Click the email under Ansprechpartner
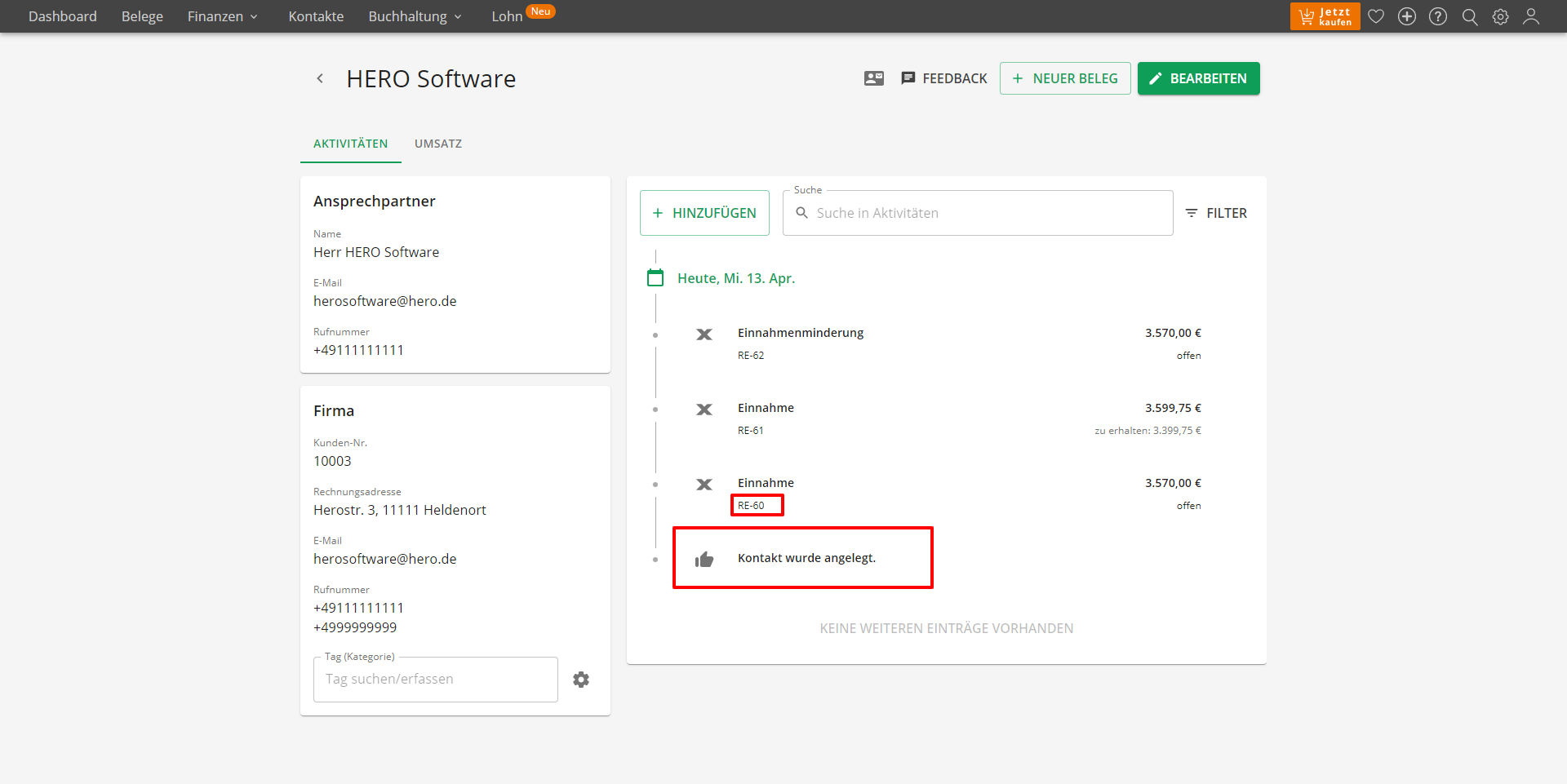 (385, 301)
